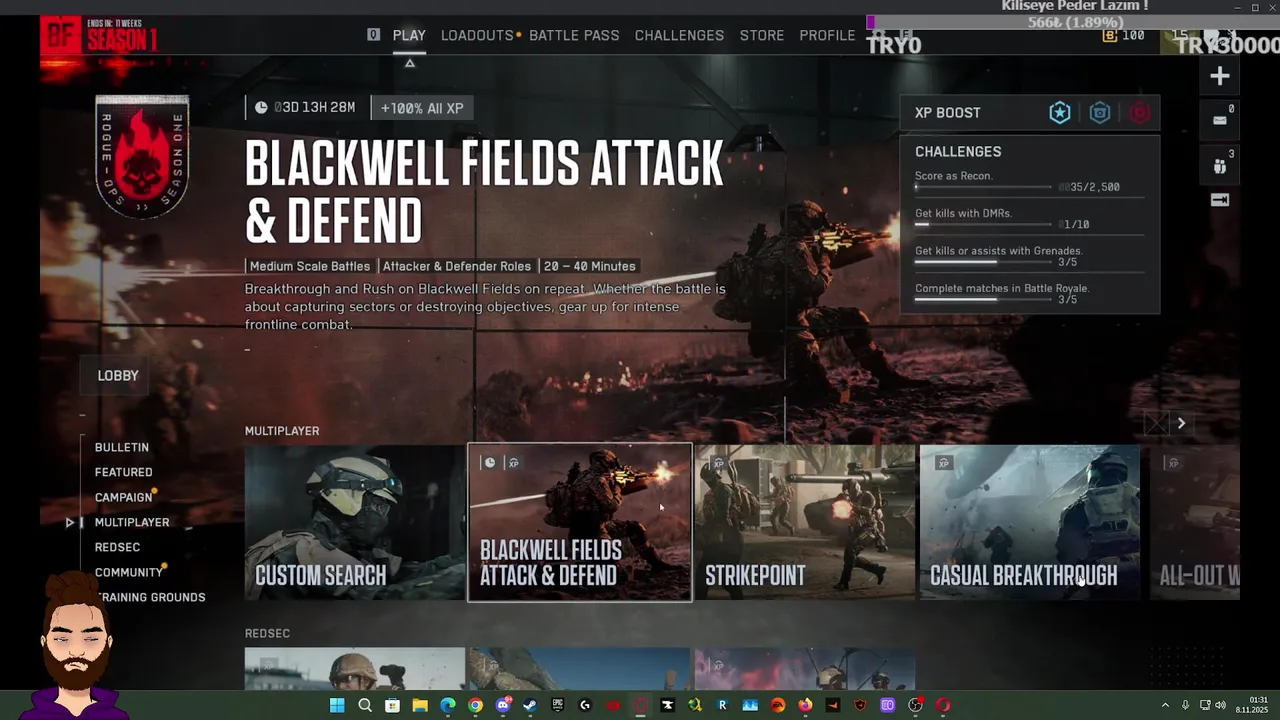This screenshot has height=720, width=1280.
Task: Select BULLETIN in the side menu
Action: [x=122, y=447]
